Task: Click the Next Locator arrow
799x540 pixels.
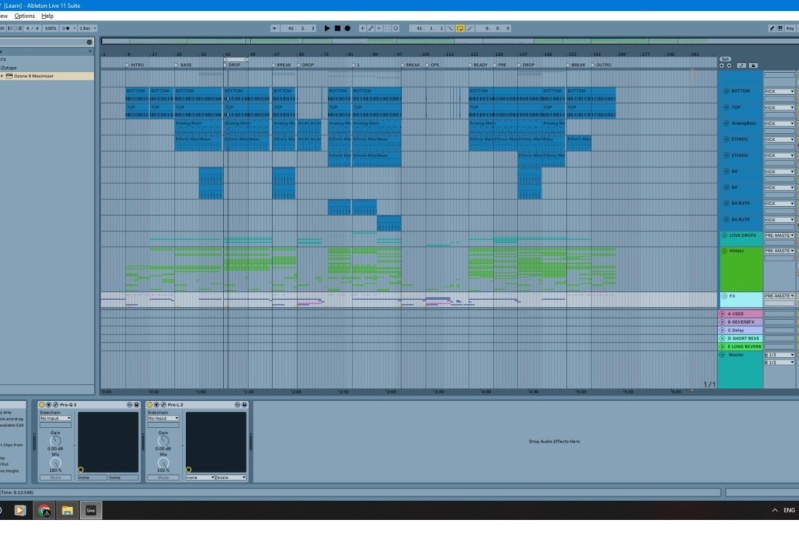Action: pos(729,66)
